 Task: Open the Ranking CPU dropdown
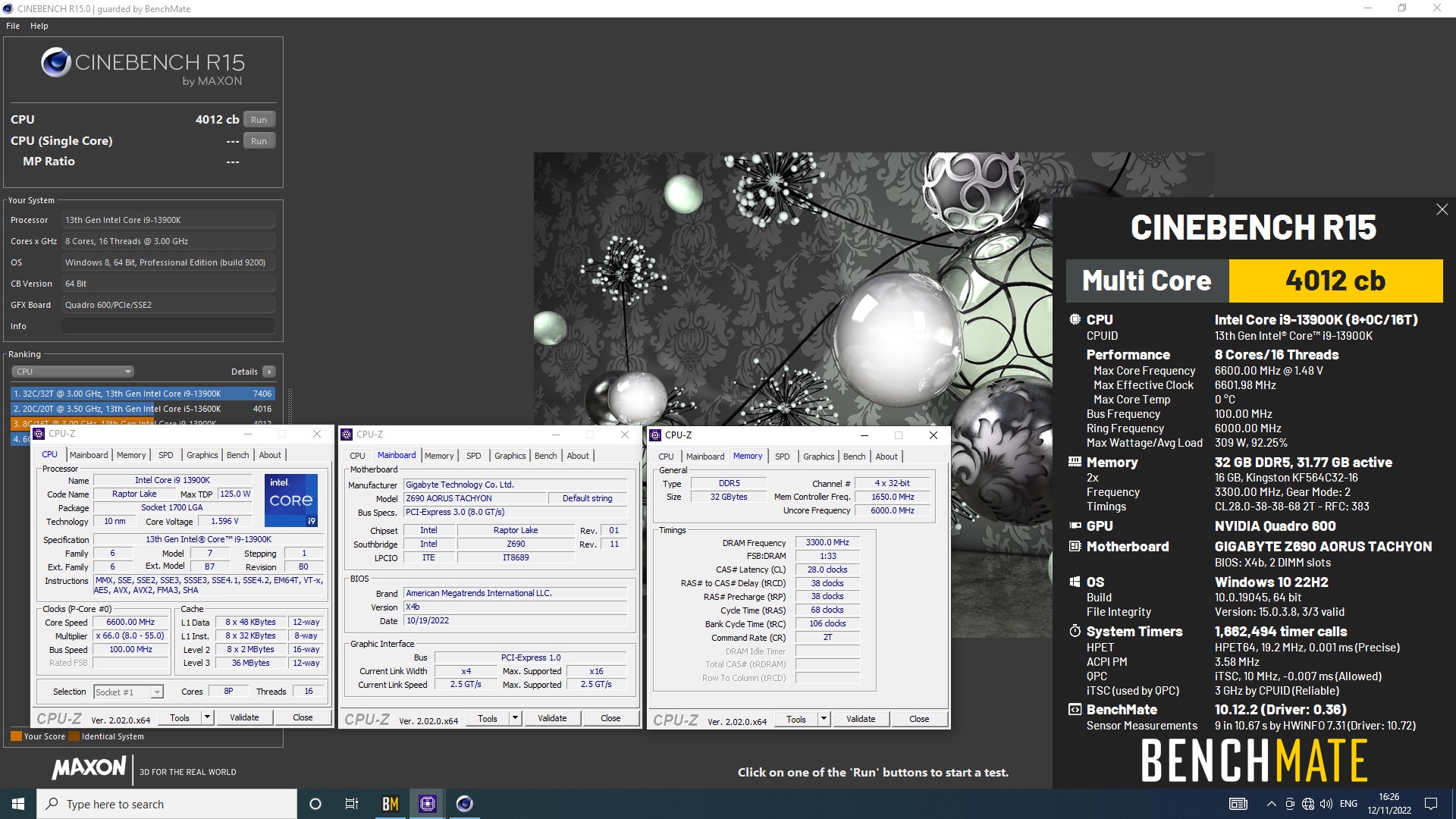click(73, 372)
